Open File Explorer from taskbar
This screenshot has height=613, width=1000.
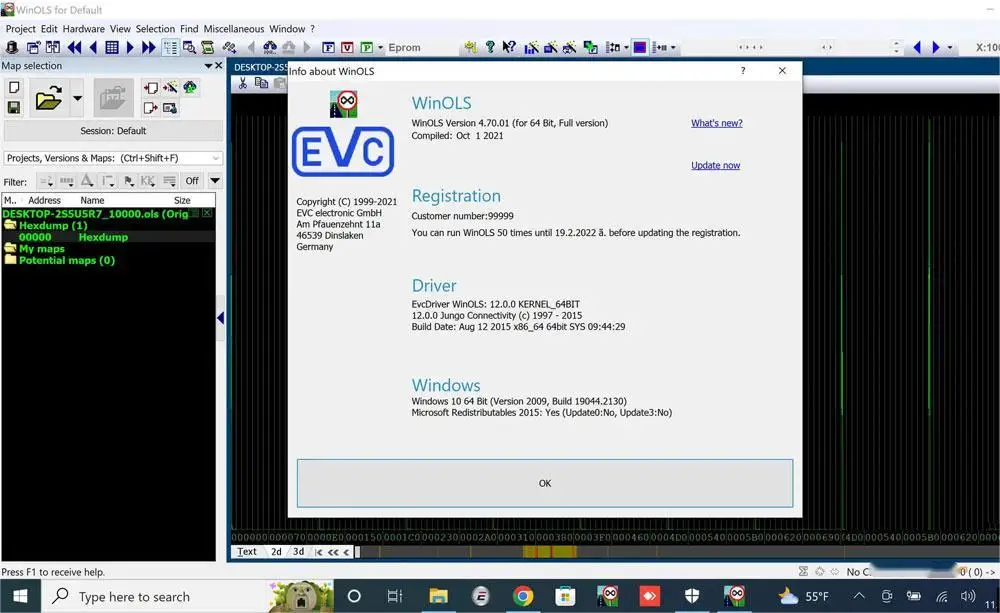click(x=438, y=596)
